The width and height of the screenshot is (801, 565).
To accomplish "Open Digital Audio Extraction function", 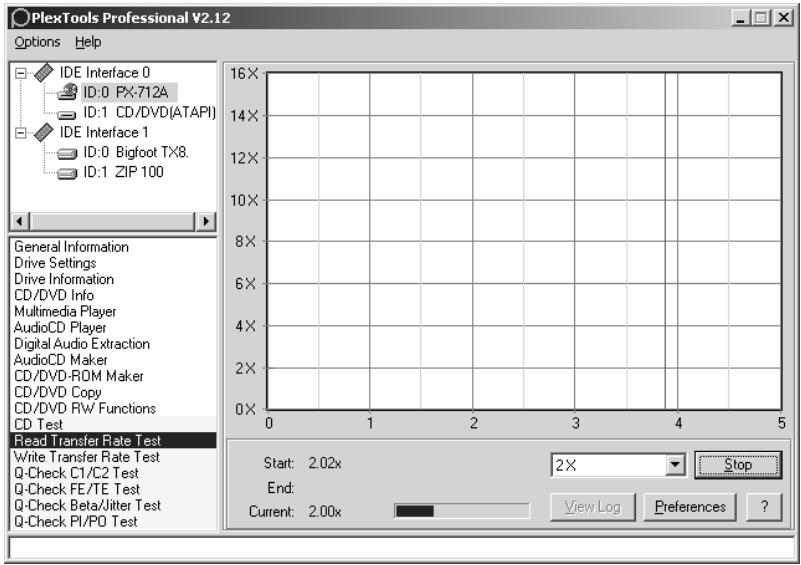I will pyautogui.click(x=82, y=344).
